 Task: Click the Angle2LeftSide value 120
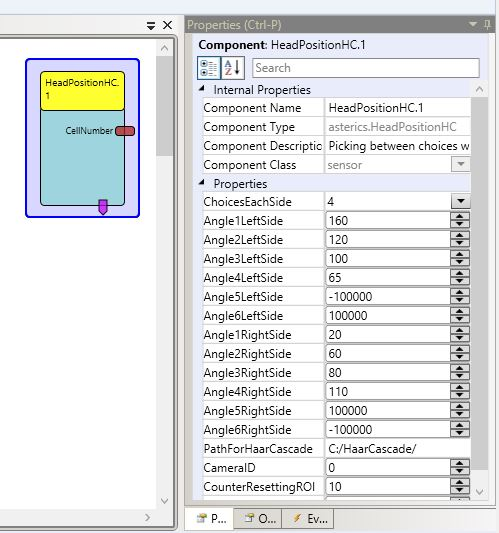[388, 240]
